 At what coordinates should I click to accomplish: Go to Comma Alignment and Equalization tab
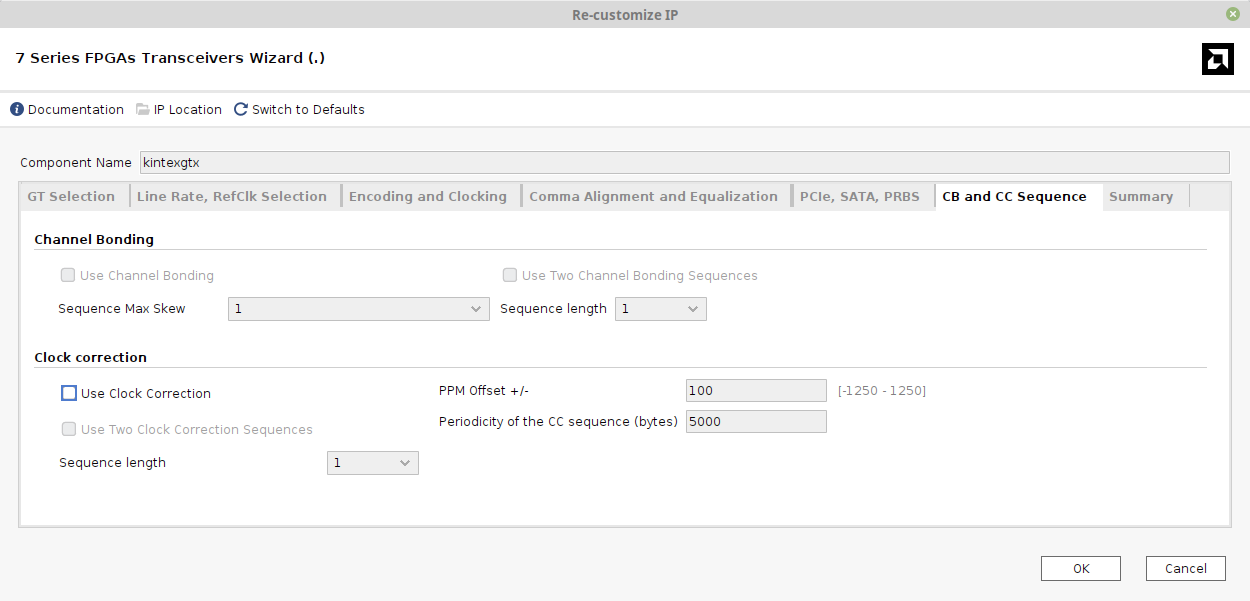pyautogui.click(x=654, y=196)
